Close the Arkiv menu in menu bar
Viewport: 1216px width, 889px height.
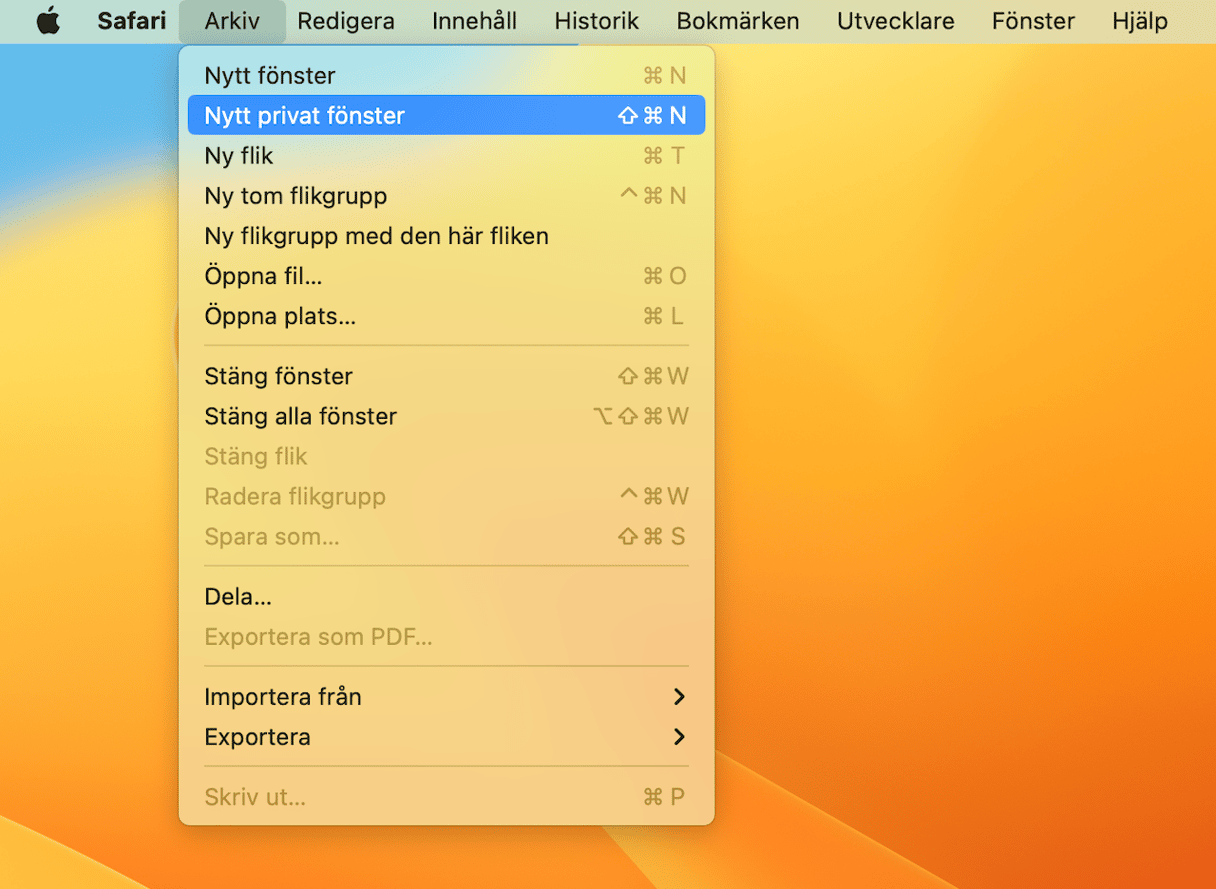(x=232, y=21)
